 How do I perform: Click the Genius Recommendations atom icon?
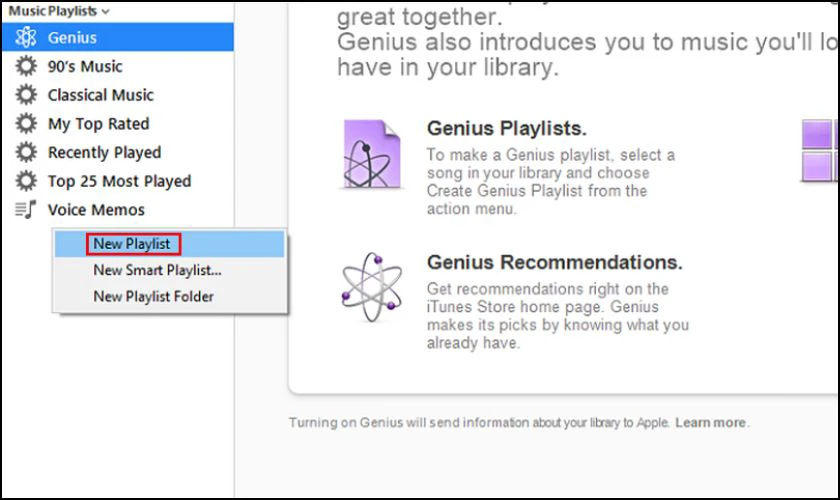coord(371,287)
